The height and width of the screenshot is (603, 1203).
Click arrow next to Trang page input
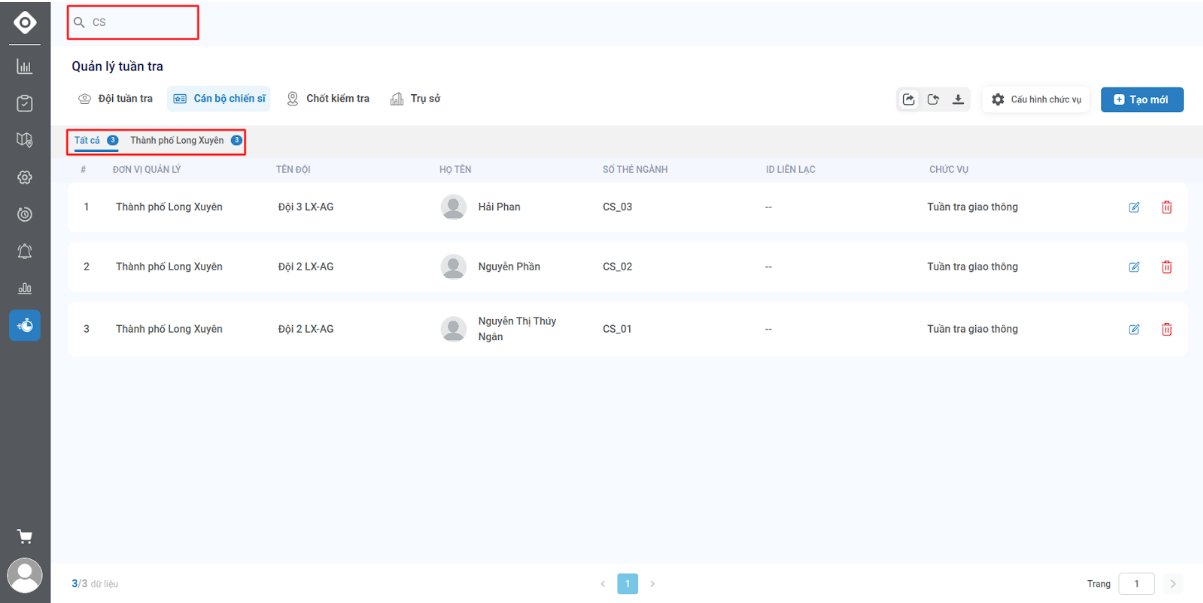1172,583
